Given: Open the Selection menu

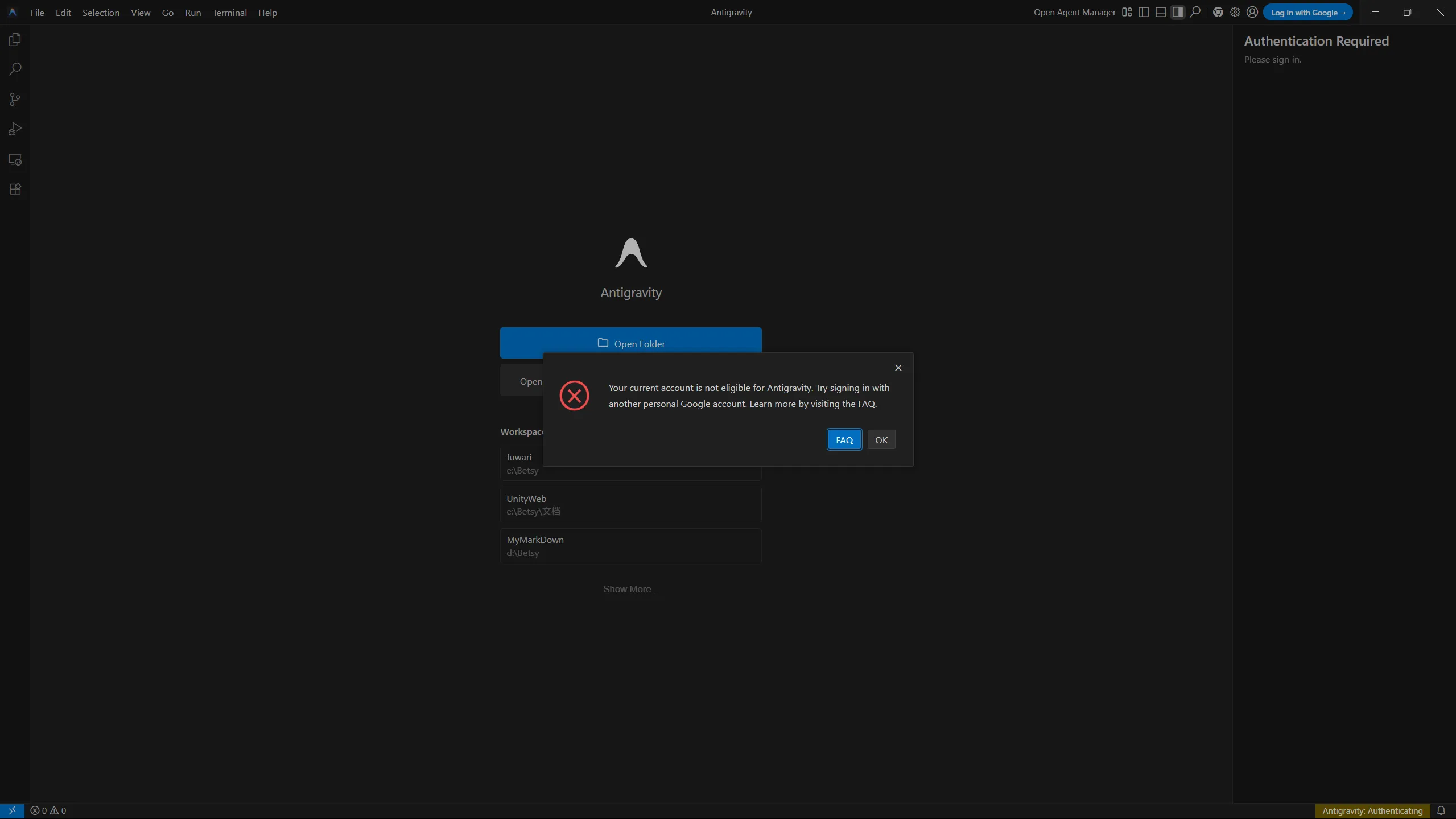Looking at the screenshot, I should point(101,13).
